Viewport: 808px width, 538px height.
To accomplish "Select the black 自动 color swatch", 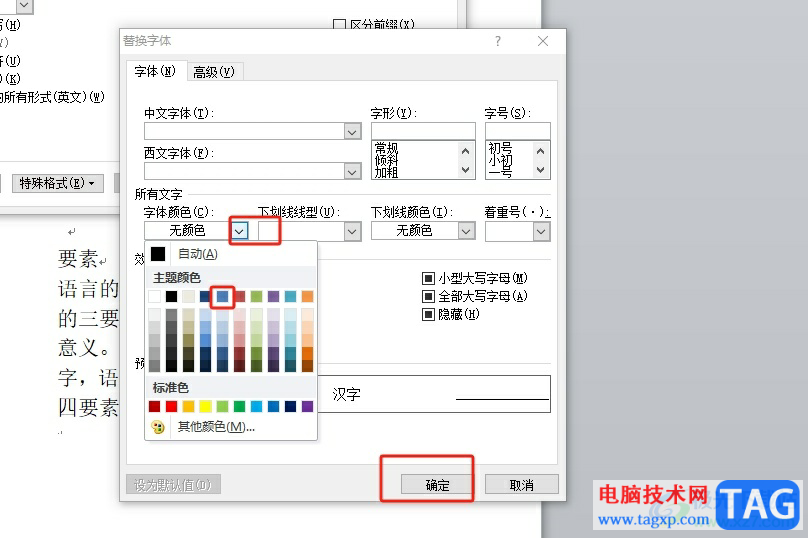I will 158,254.
